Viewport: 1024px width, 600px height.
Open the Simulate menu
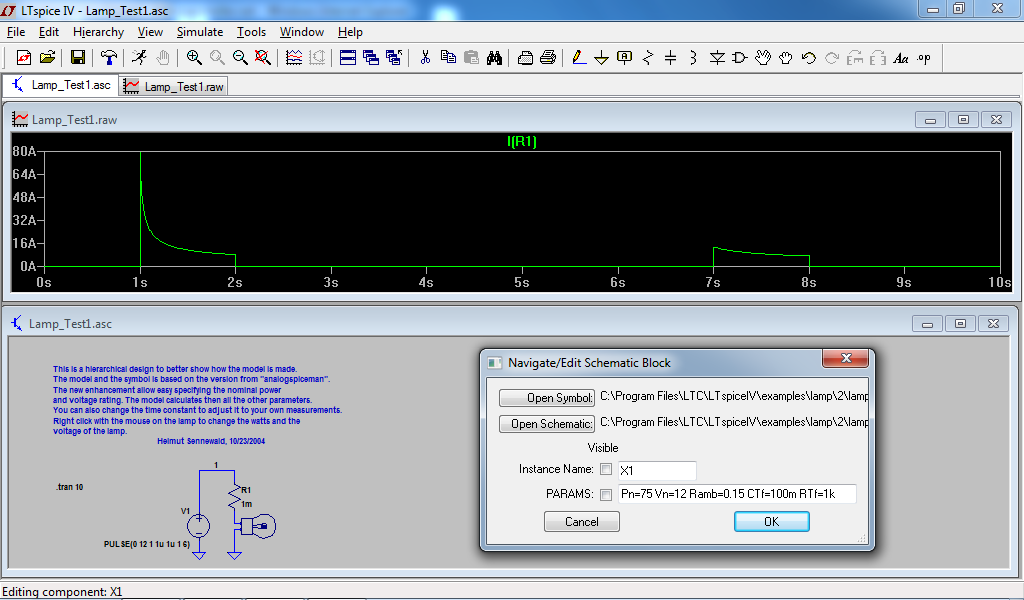coord(200,32)
